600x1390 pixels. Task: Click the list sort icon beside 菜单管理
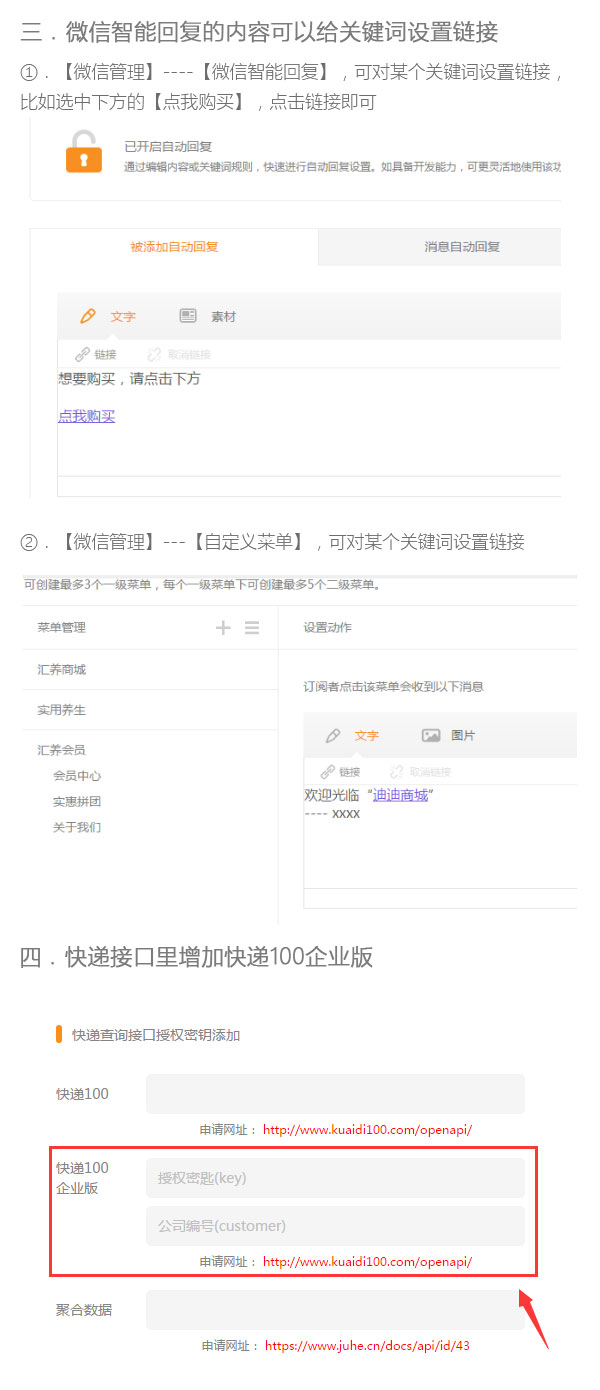pos(252,627)
